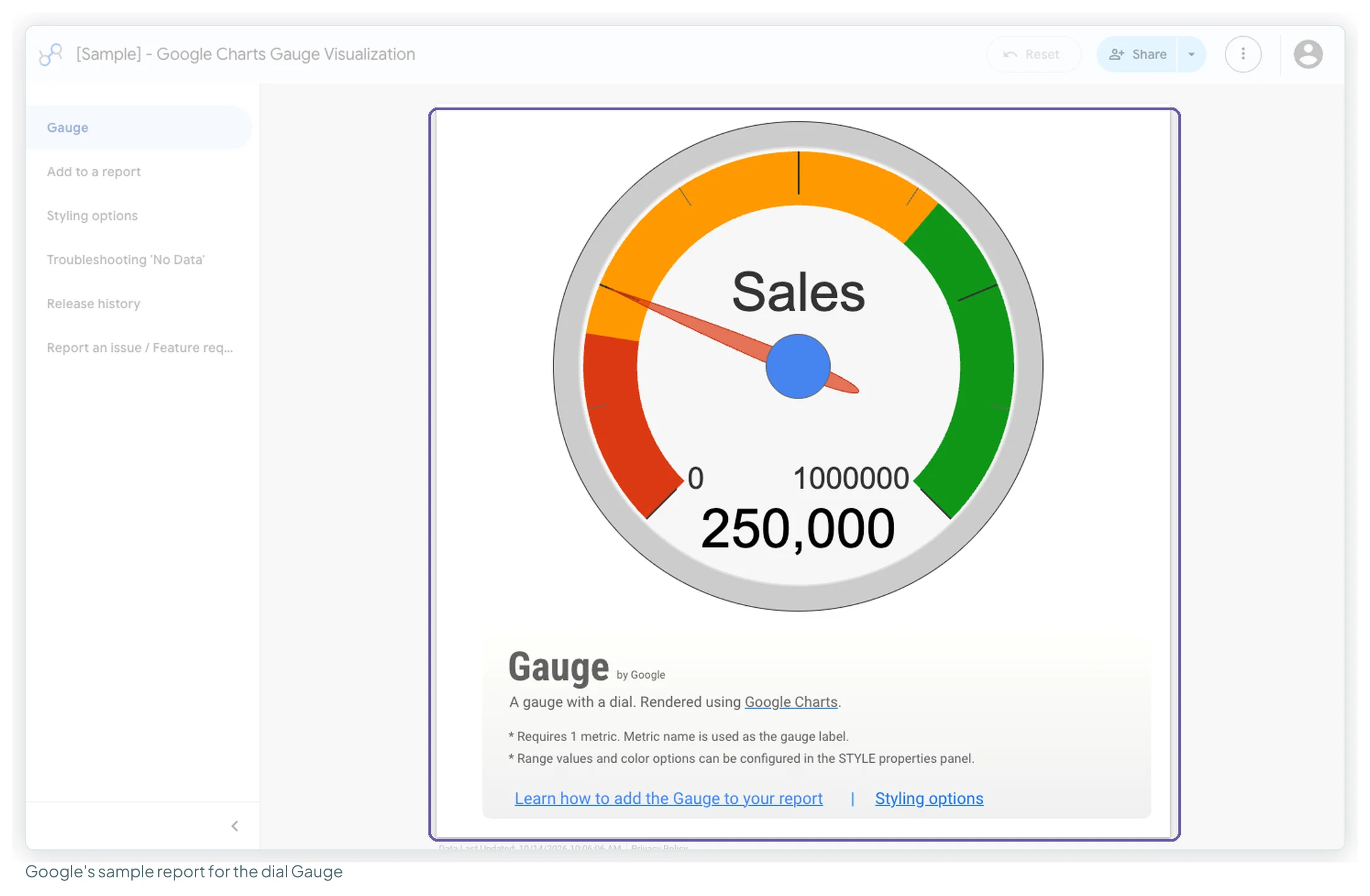Image resolution: width=1370 pixels, height=896 pixels.
Task: Click the gauge's blue center hub
Action: 798,366
